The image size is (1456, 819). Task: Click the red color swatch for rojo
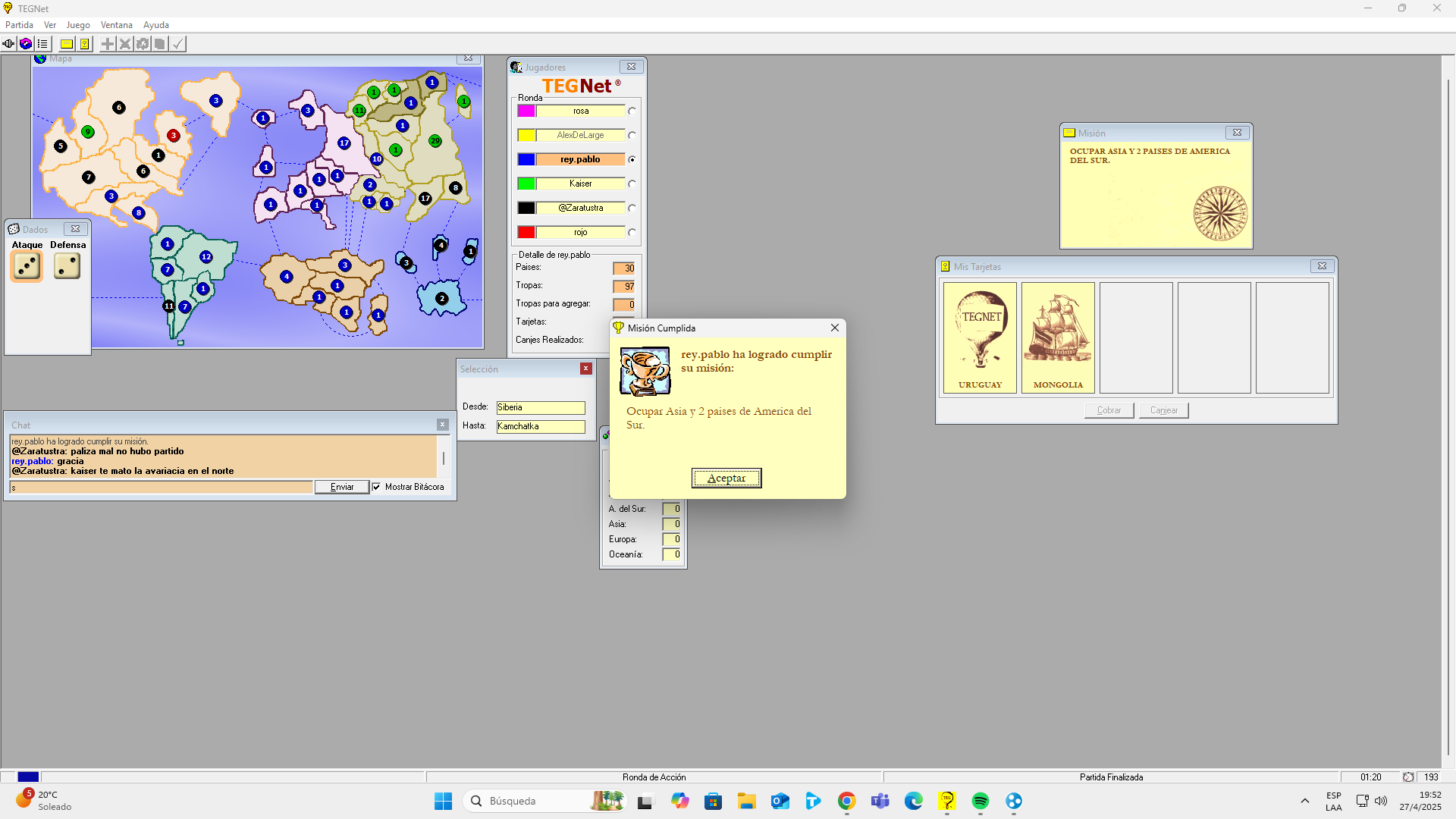(x=526, y=232)
